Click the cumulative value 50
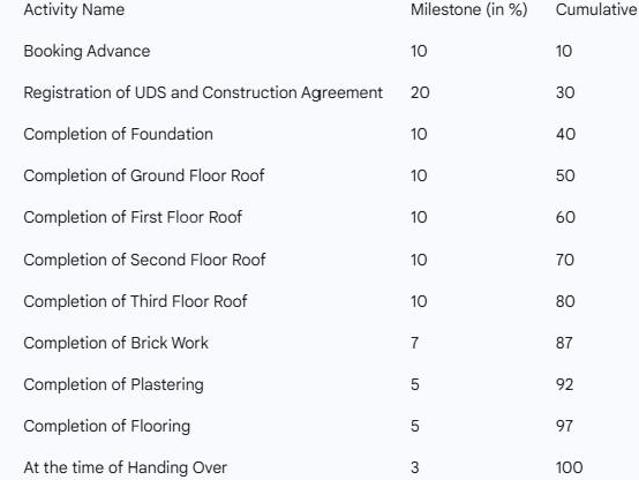The height and width of the screenshot is (480, 639). [x=565, y=176]
